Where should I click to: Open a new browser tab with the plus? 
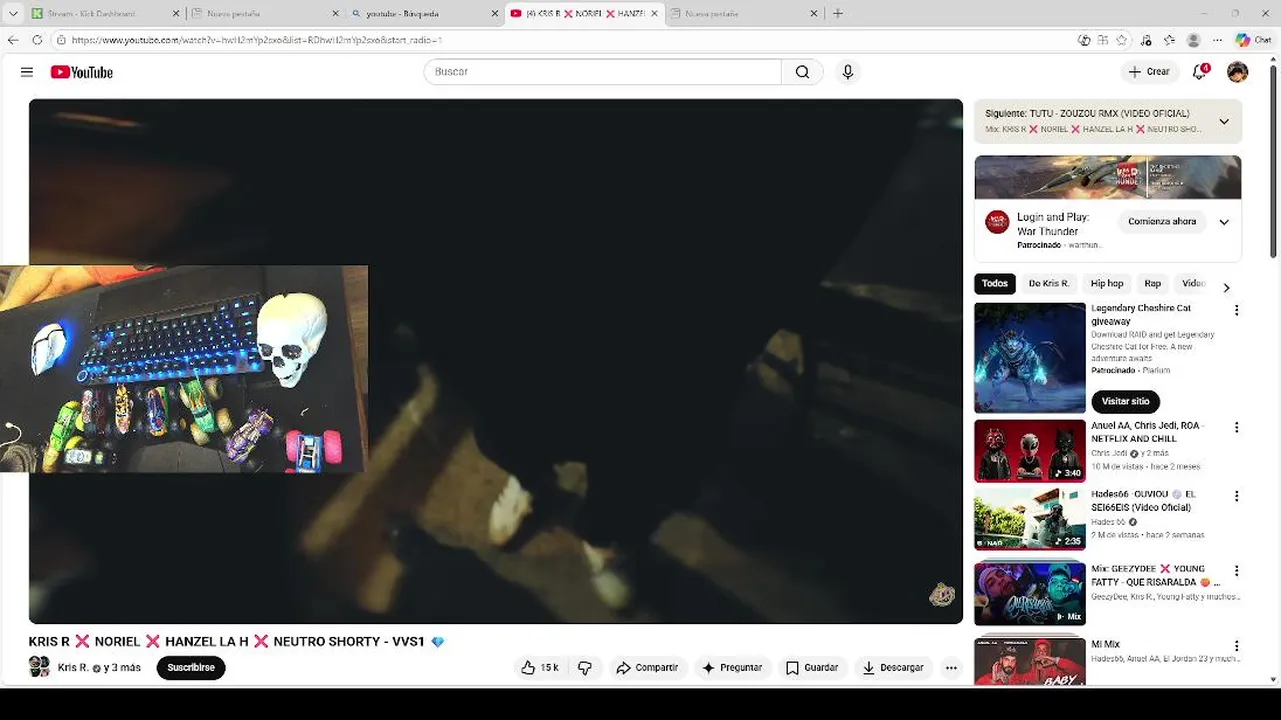pos(838,13)
